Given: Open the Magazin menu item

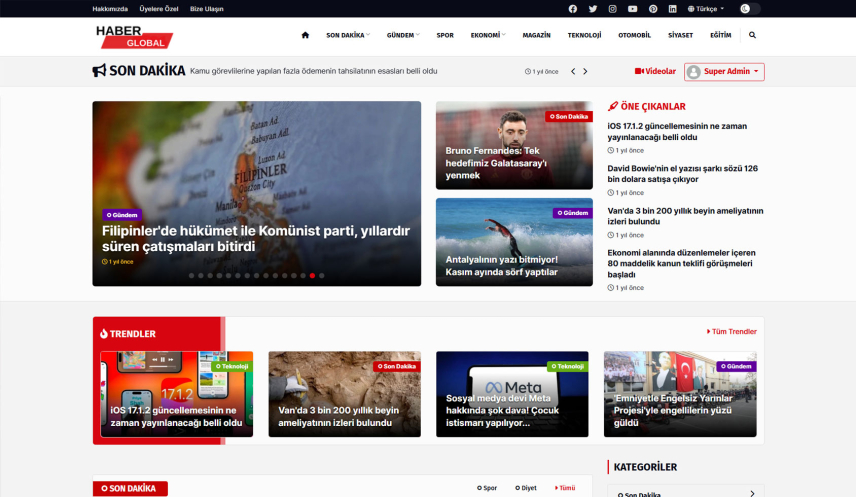Looking at the screenshot, I should pos(536,35).
